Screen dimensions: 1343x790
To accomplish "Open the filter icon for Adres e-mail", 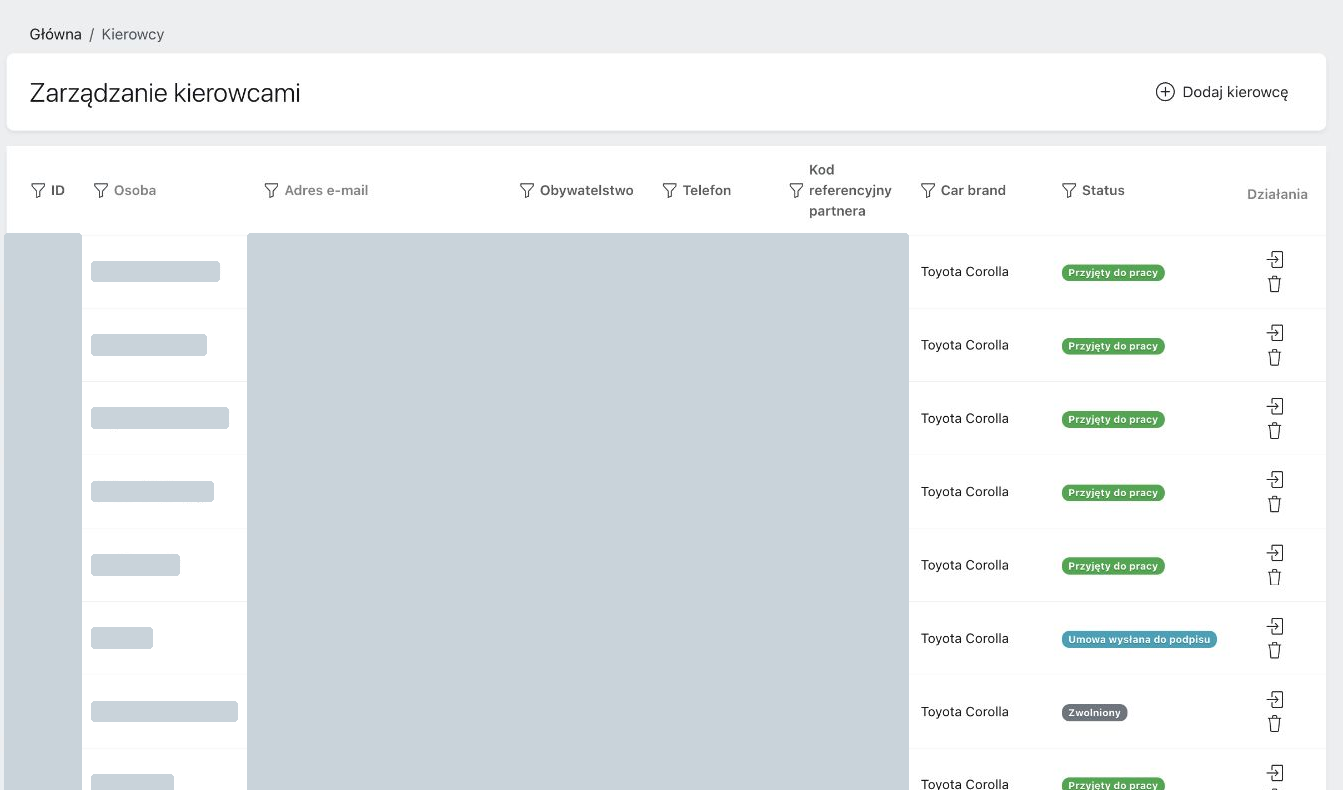I will 271,190.
